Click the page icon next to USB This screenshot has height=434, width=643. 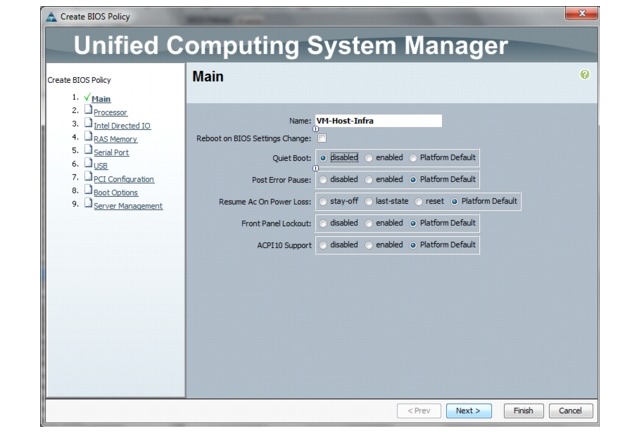pyautogui.click(x=88, y=163)
